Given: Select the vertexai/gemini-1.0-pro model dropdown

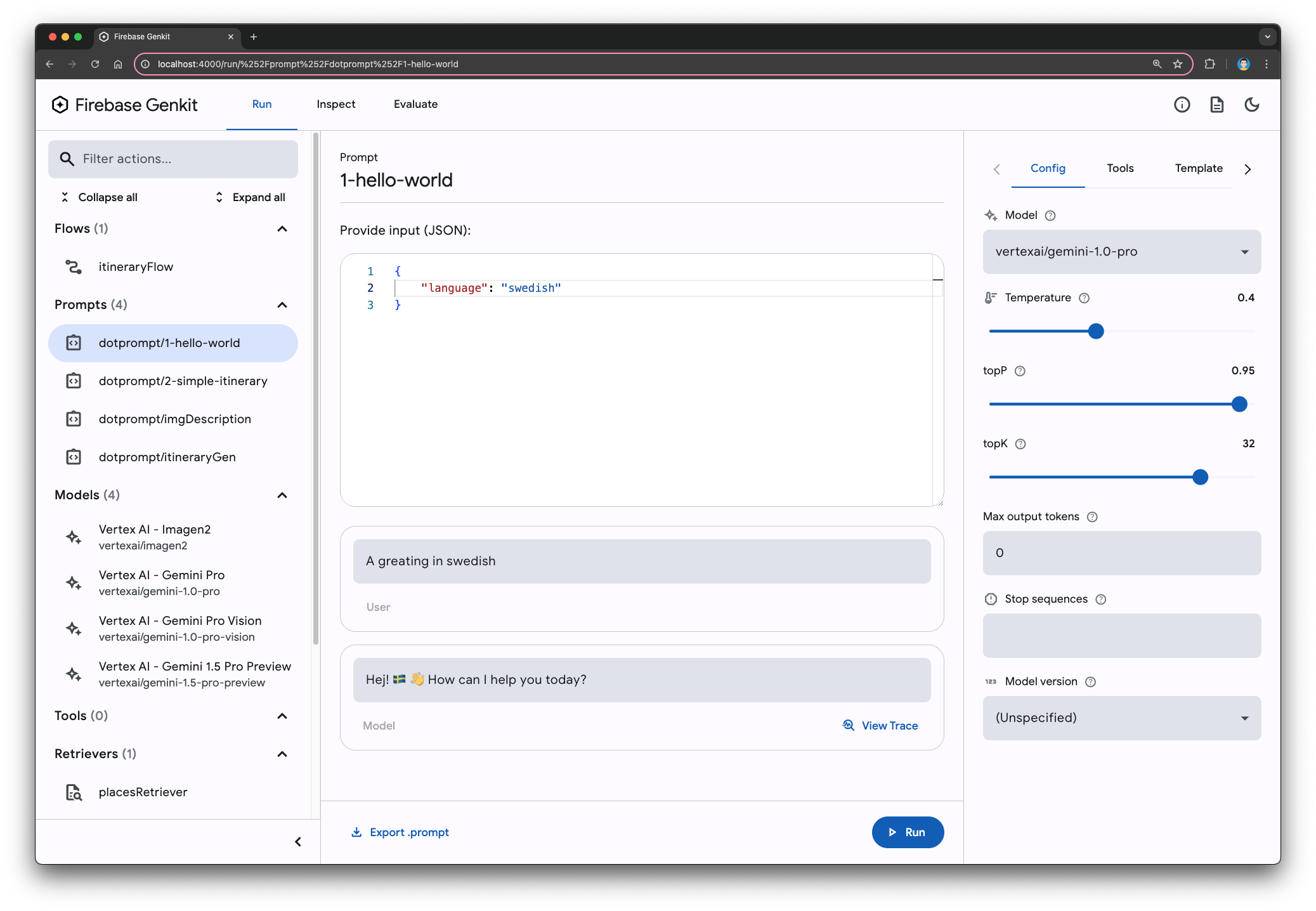Looking at the screenshot, I should (x=1120, y=251).
